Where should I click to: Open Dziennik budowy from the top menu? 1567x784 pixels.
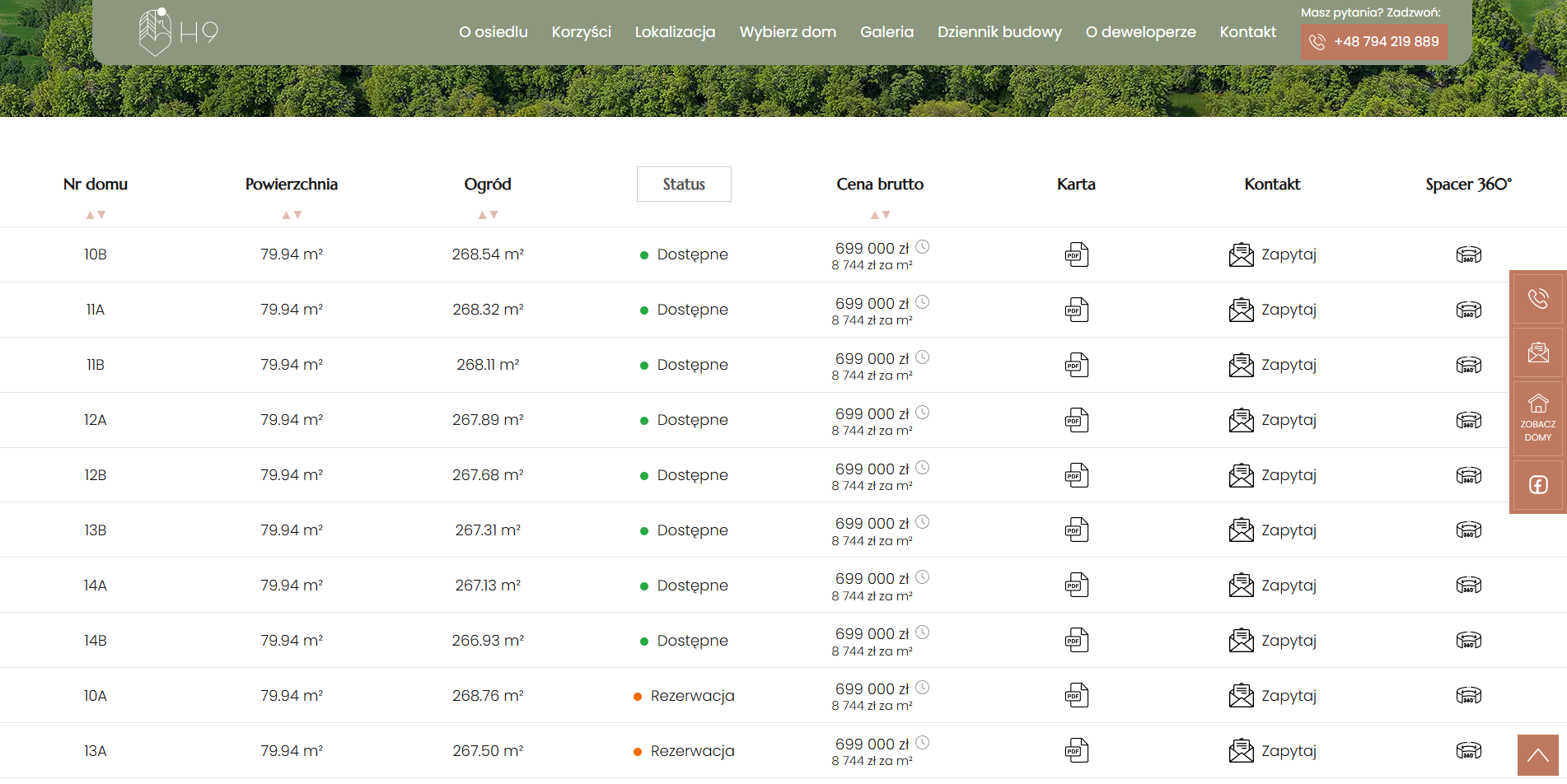pyautogui.click(x=999, y=32)
